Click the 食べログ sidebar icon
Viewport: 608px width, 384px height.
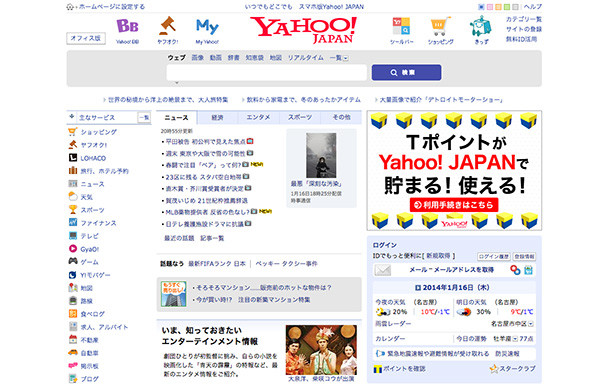73,313
